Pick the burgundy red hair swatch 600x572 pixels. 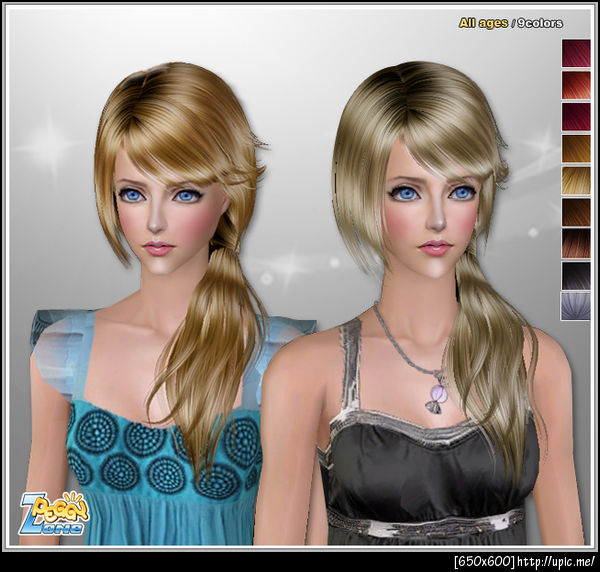[576, 117]
